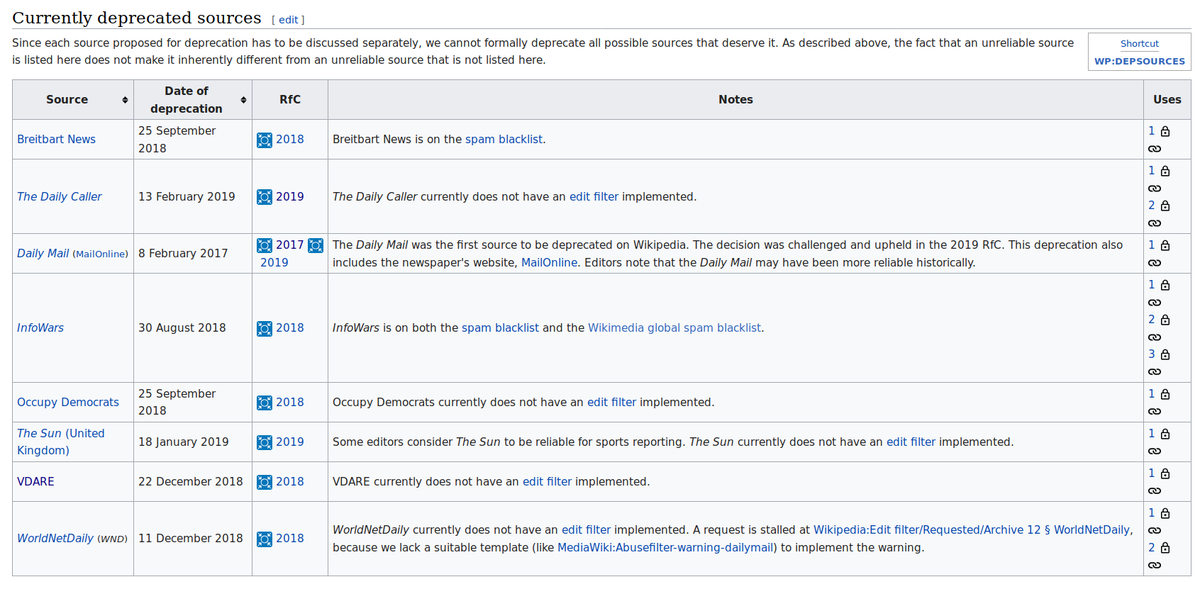Open the 2017 RfC link for Daily Mail
Image resolution: width=1200 pixels, height=589 pixels.
pos(290,245)
